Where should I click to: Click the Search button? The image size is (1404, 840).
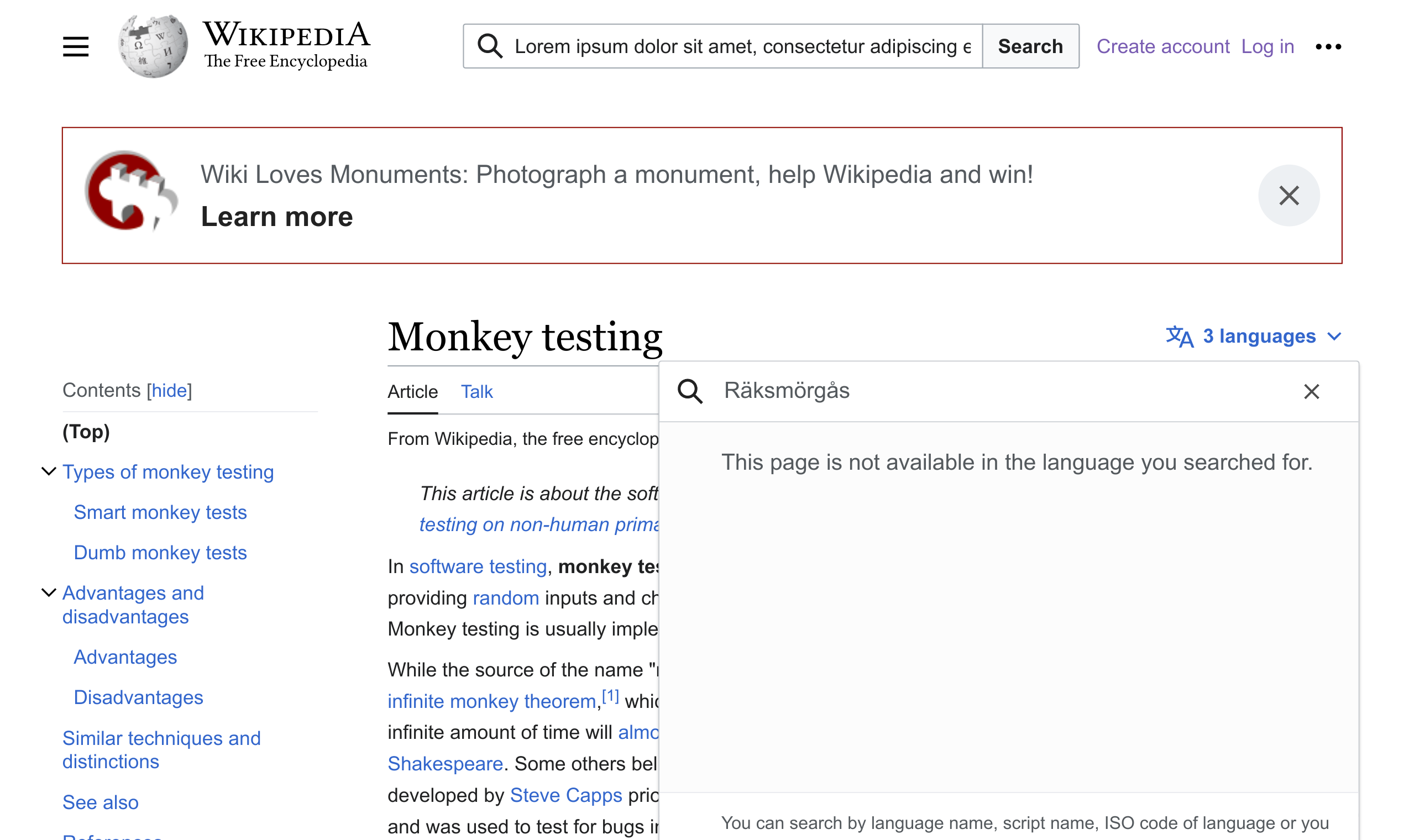click(x=1030, y=46)
